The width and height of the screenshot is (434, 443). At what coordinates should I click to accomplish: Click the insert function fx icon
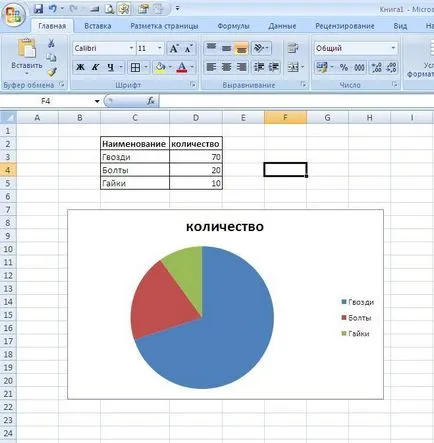point(151,101)
